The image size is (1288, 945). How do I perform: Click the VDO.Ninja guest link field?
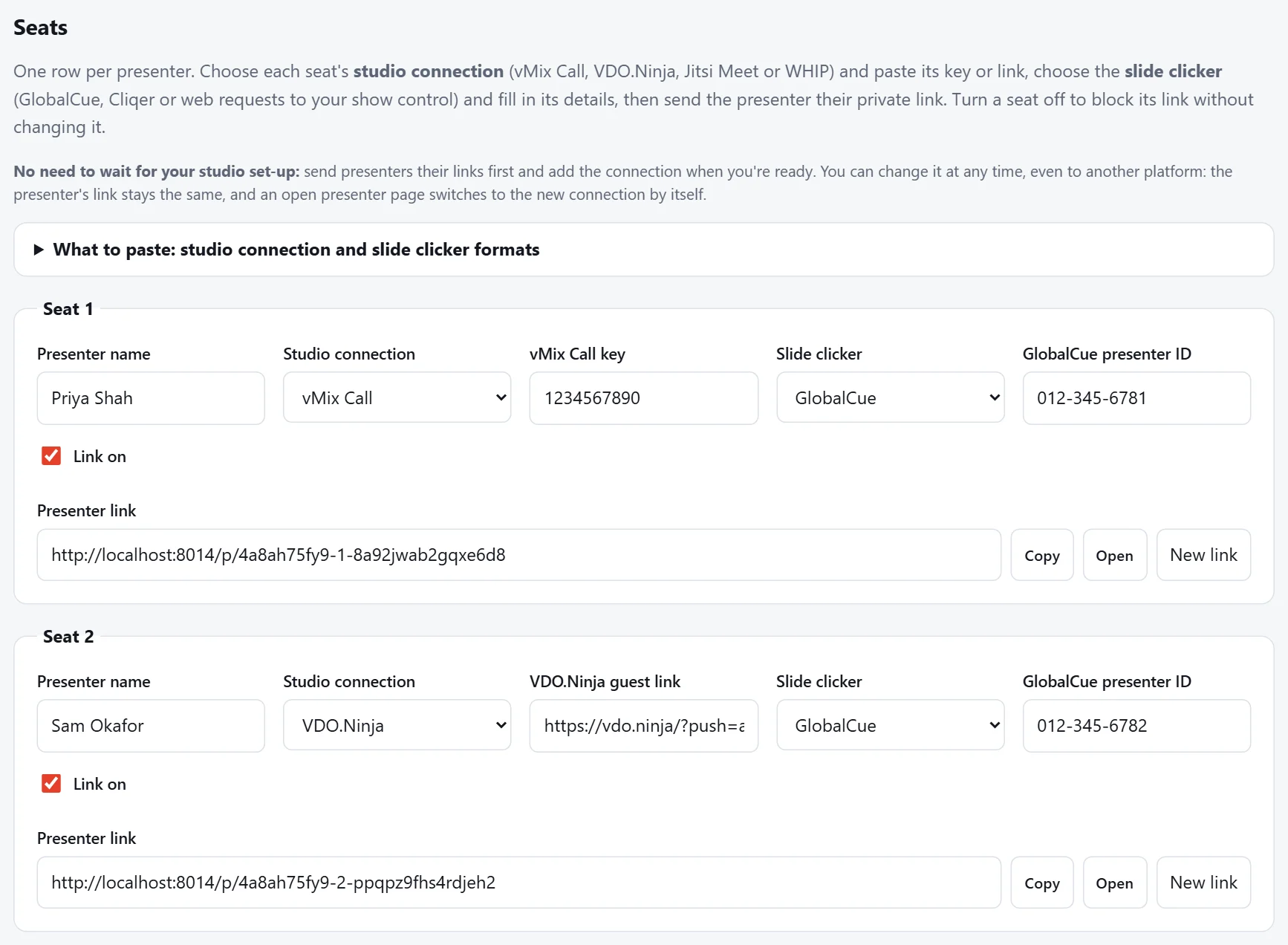[643, 726]
